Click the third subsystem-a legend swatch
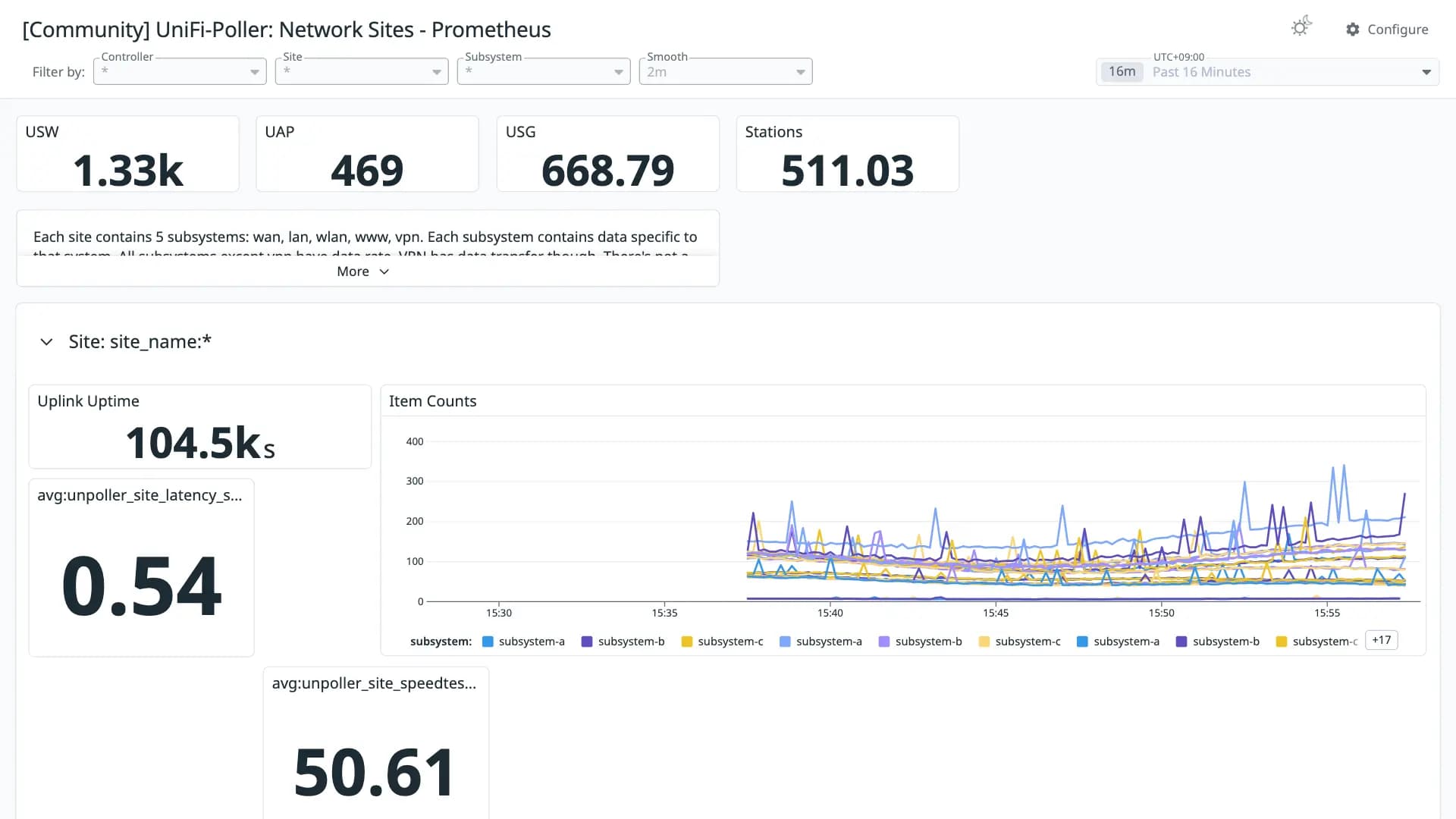The image size is (1456, 819). 1082,642
